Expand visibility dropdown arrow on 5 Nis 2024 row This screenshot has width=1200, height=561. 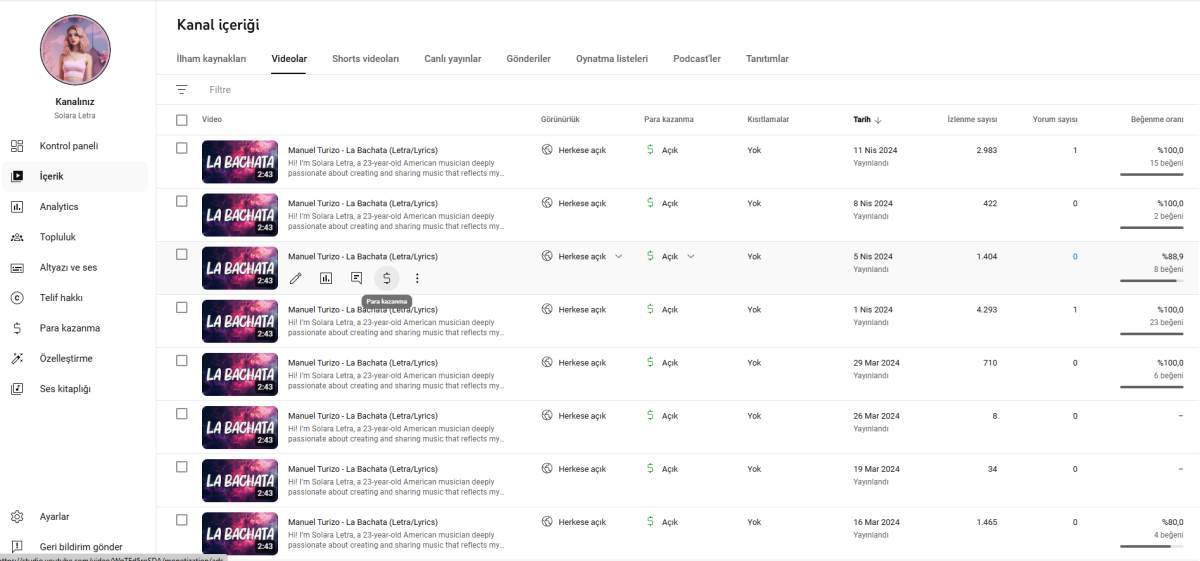click(x=618, y=256)
